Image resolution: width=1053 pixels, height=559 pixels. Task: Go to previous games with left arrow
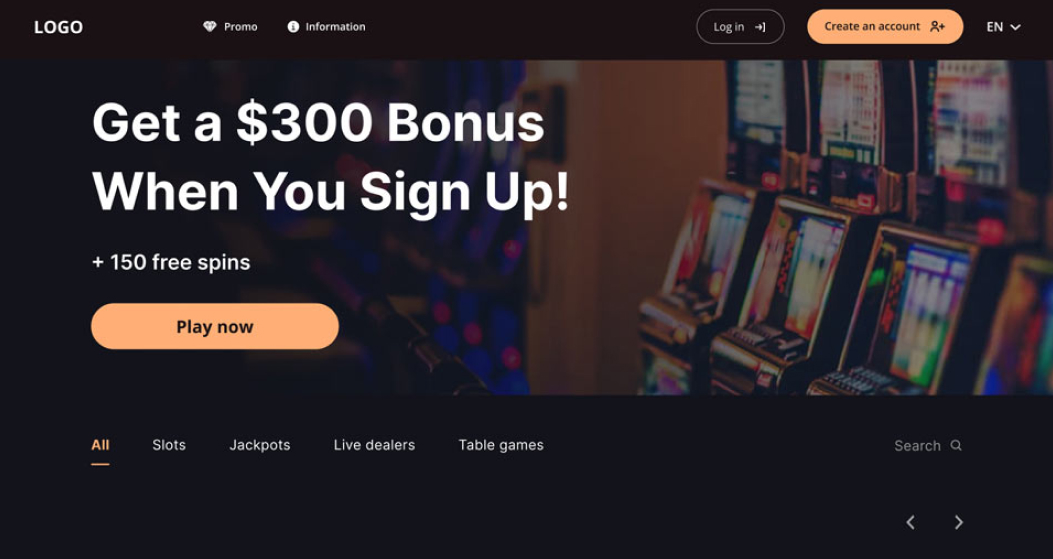coord(911,522)
